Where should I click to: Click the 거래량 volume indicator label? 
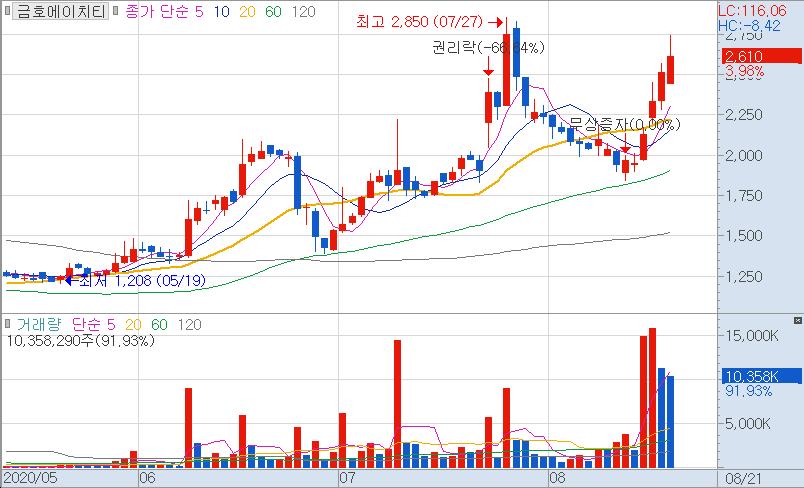[39, 324]
